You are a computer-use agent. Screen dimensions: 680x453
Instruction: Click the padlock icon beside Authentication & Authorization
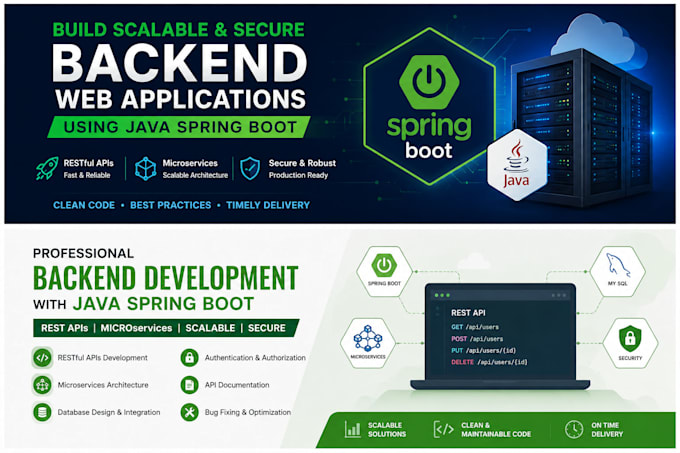(x=190, y=358)
